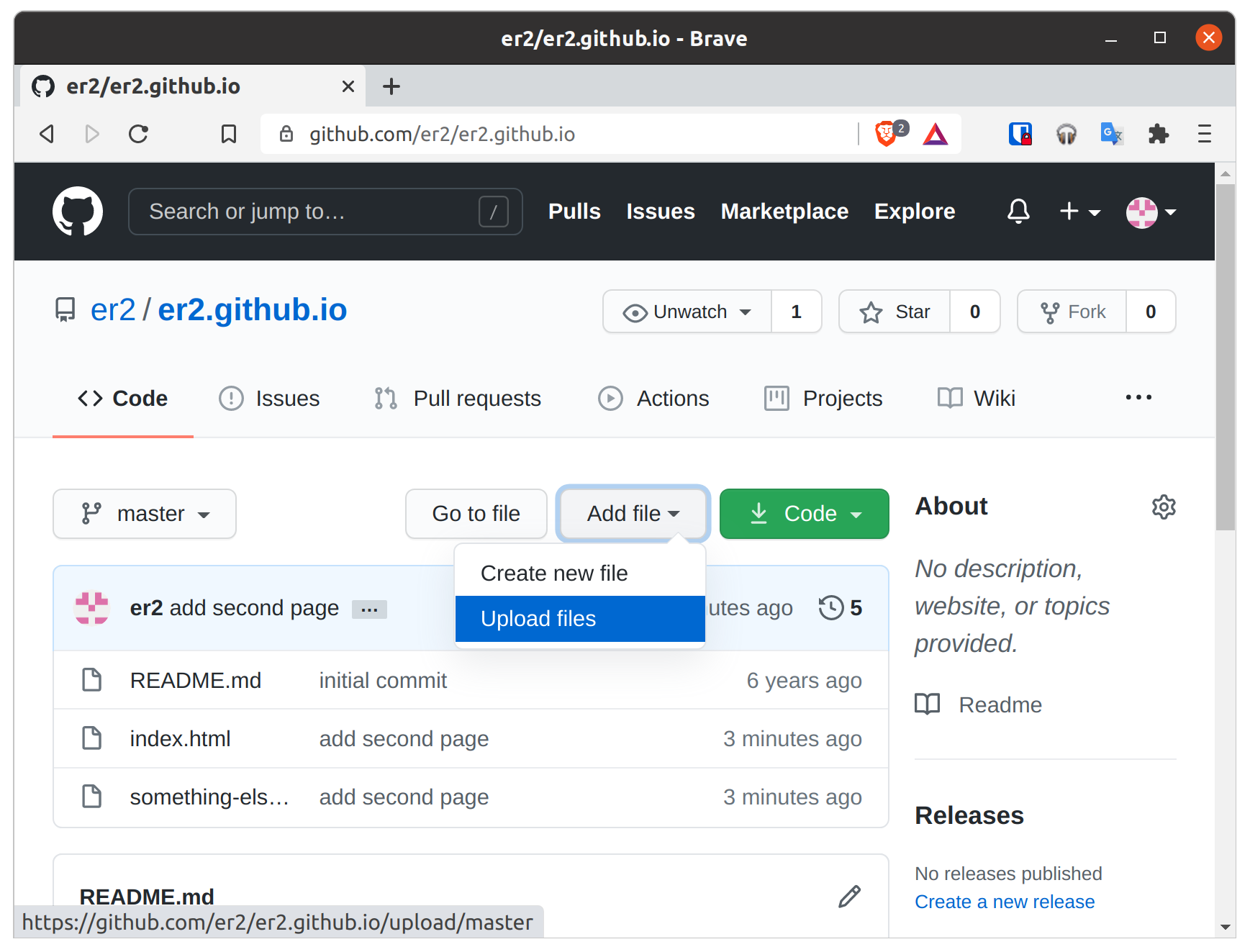Expand the green Code dropdown

tap(805, 514)
